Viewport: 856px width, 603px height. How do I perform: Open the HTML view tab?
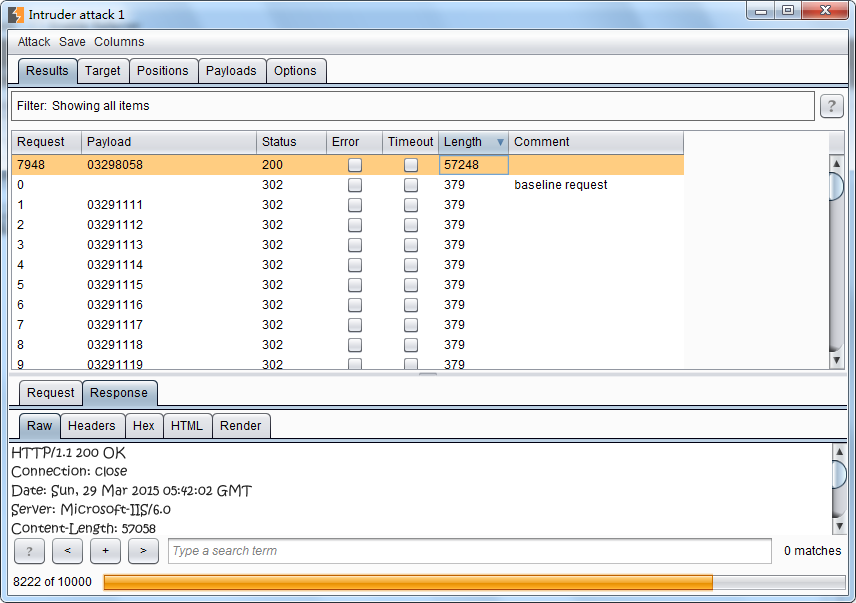(187, 426)
